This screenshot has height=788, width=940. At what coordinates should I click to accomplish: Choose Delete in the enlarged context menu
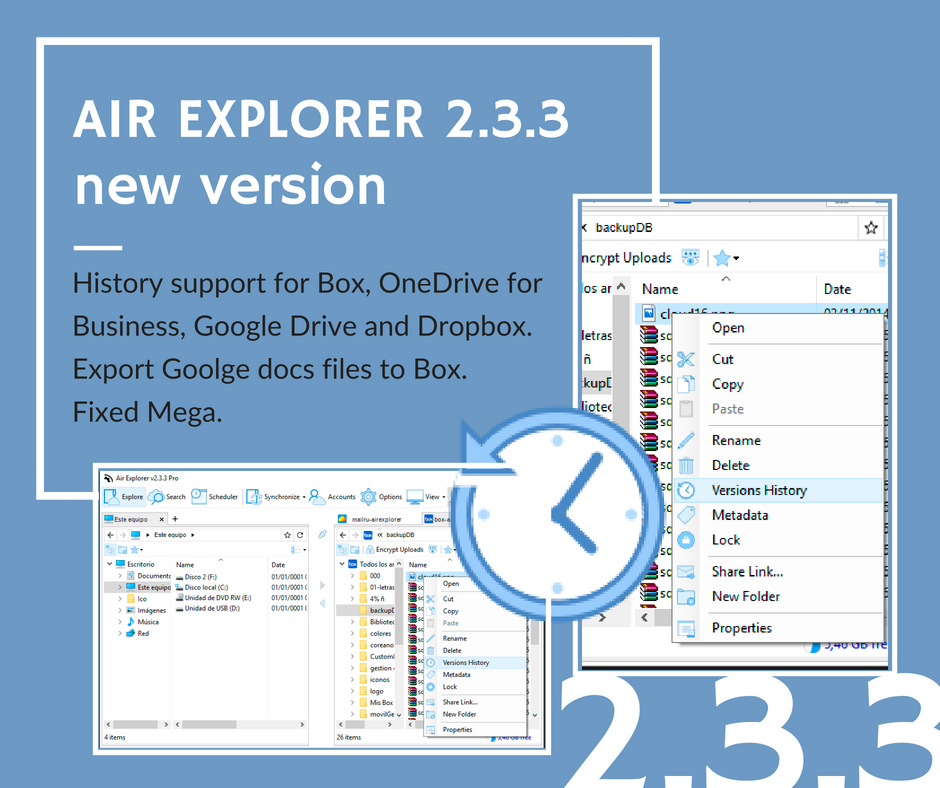[778, 465]
